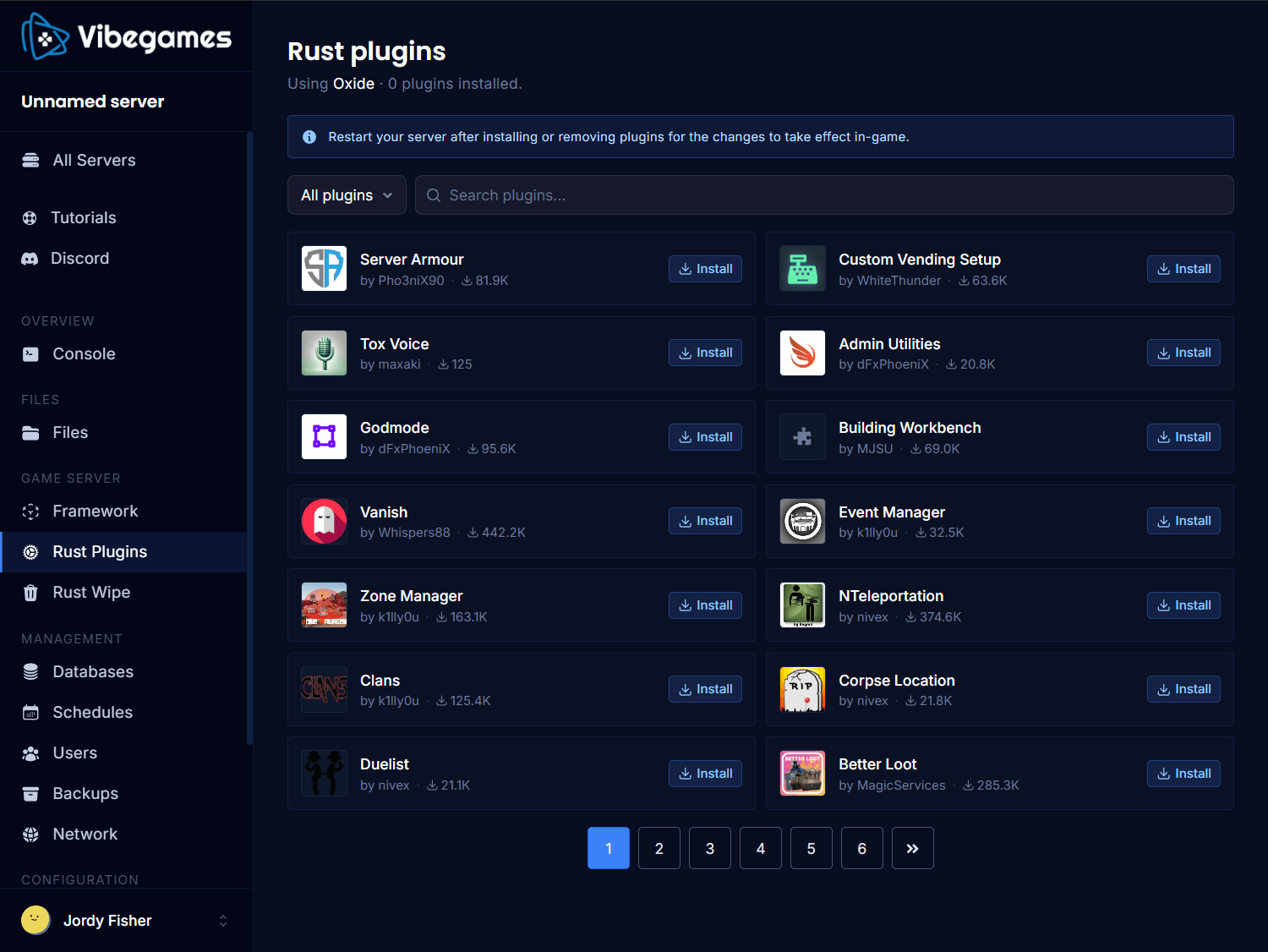Image resolution: width=1268 pixels, height=952 pixels.
Task: Click the Schedules calendar icon
Action: (x=30, y=713)
